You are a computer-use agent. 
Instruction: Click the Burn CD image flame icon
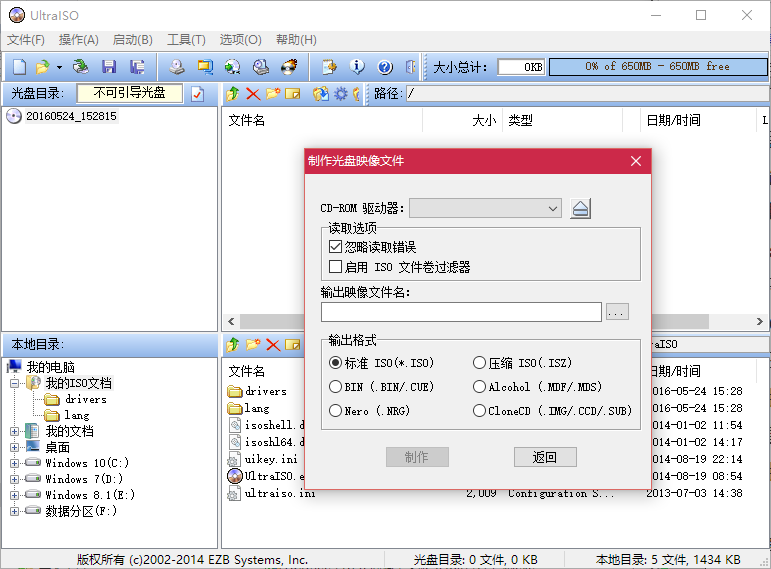tap(289, 67)
